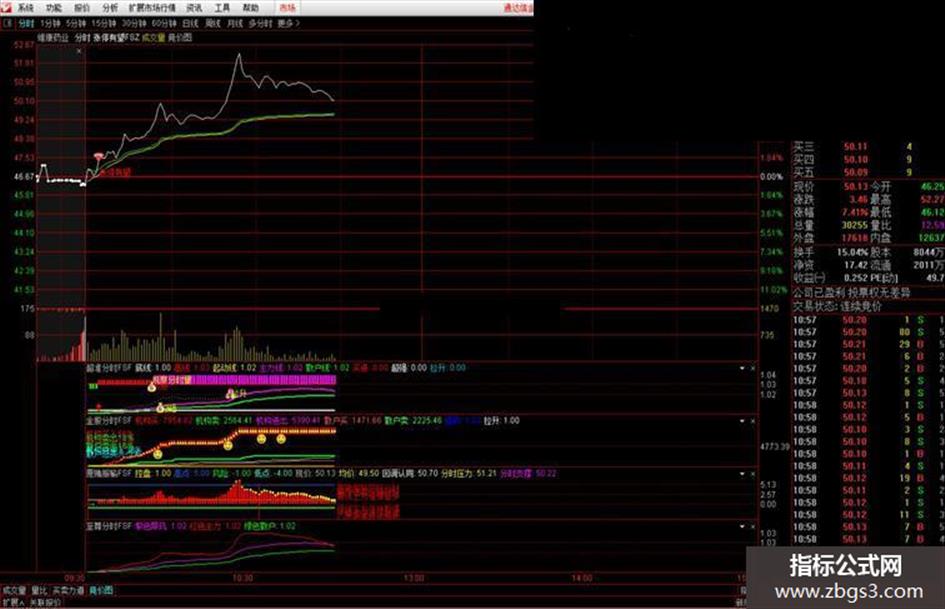
Task: Click 现价 50.13 value
Action: 855,186
